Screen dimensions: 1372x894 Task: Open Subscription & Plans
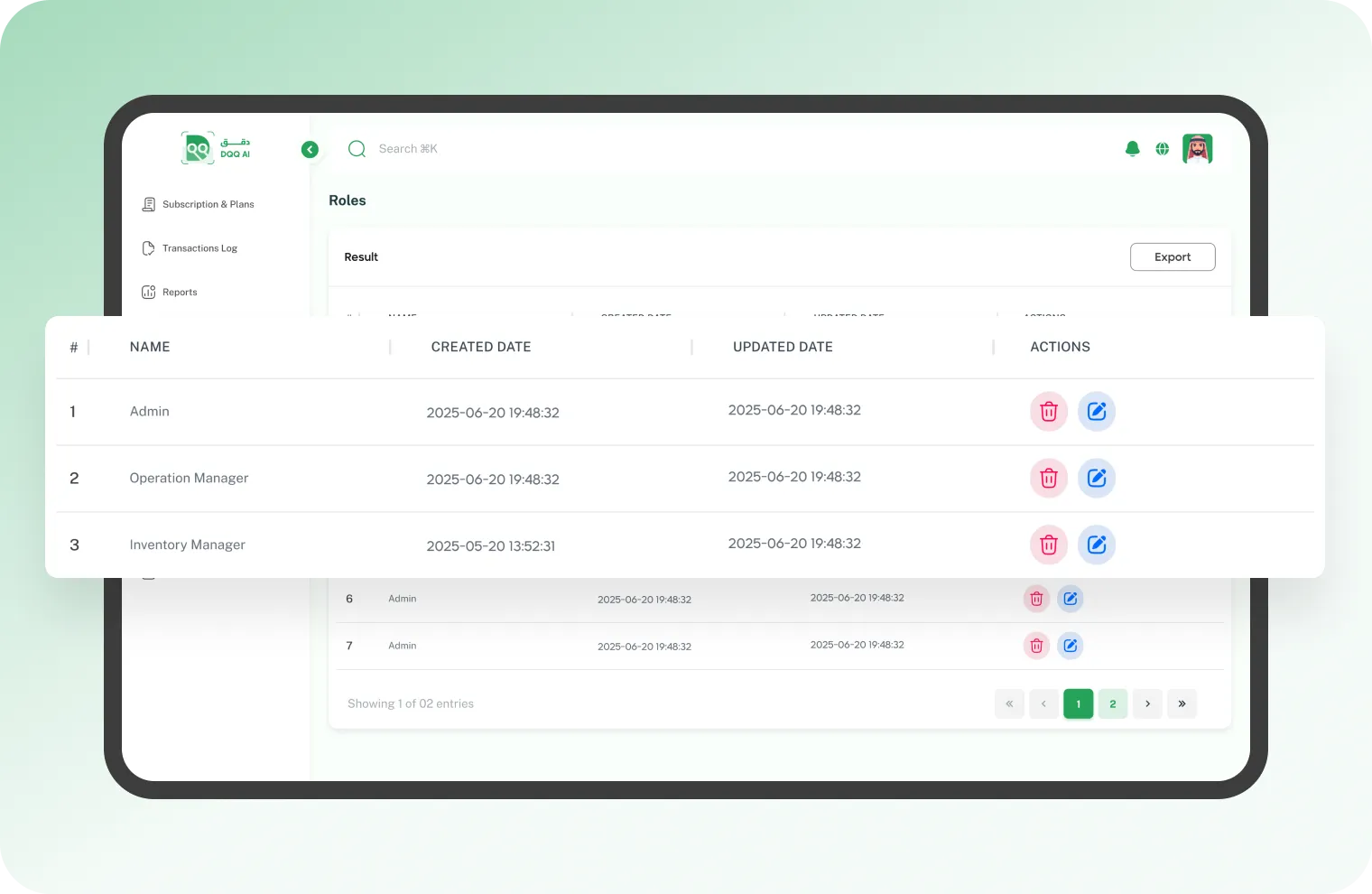point(208,204)
